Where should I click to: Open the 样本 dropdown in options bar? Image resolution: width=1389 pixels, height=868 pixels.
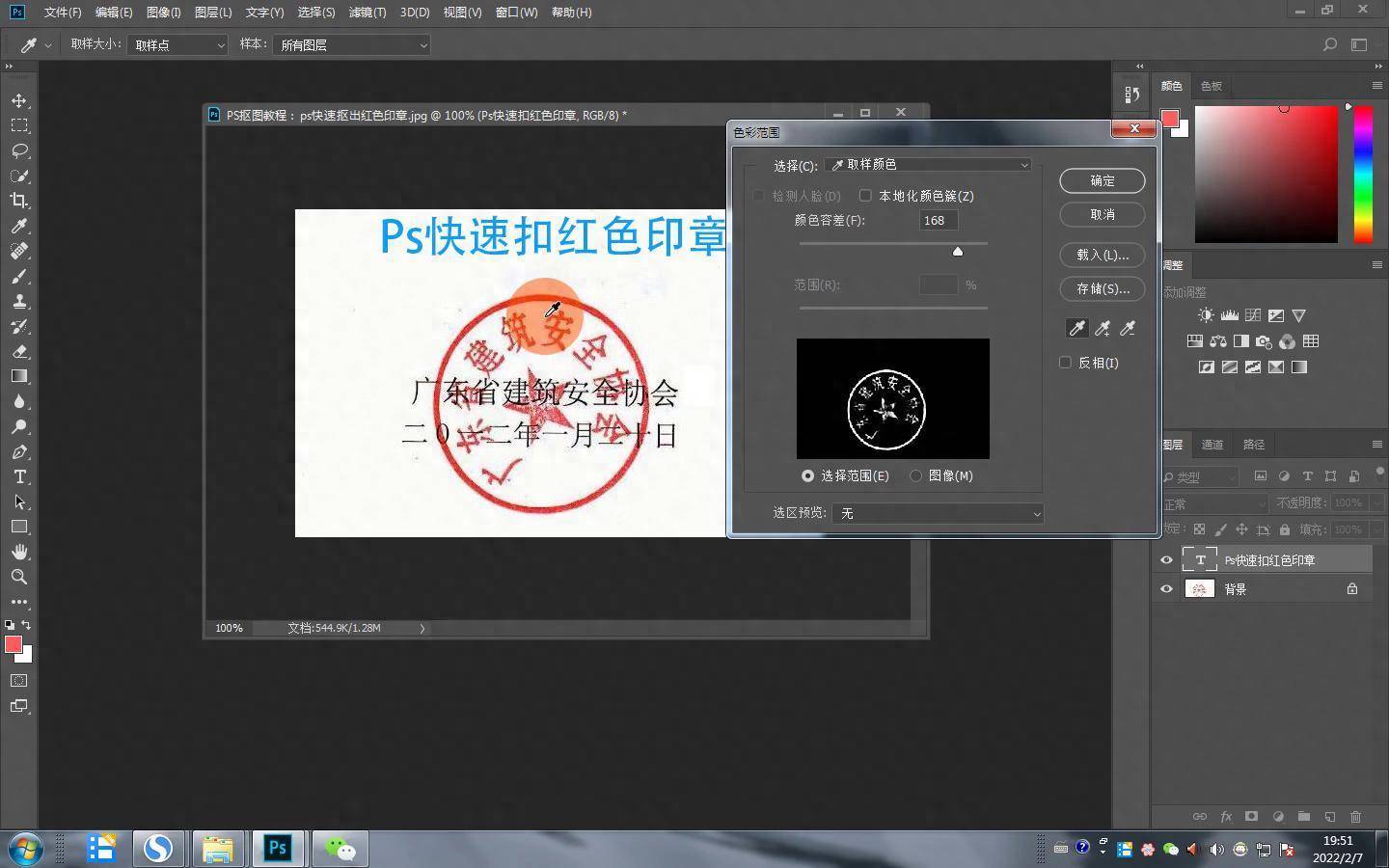click(x=351, y=44)
